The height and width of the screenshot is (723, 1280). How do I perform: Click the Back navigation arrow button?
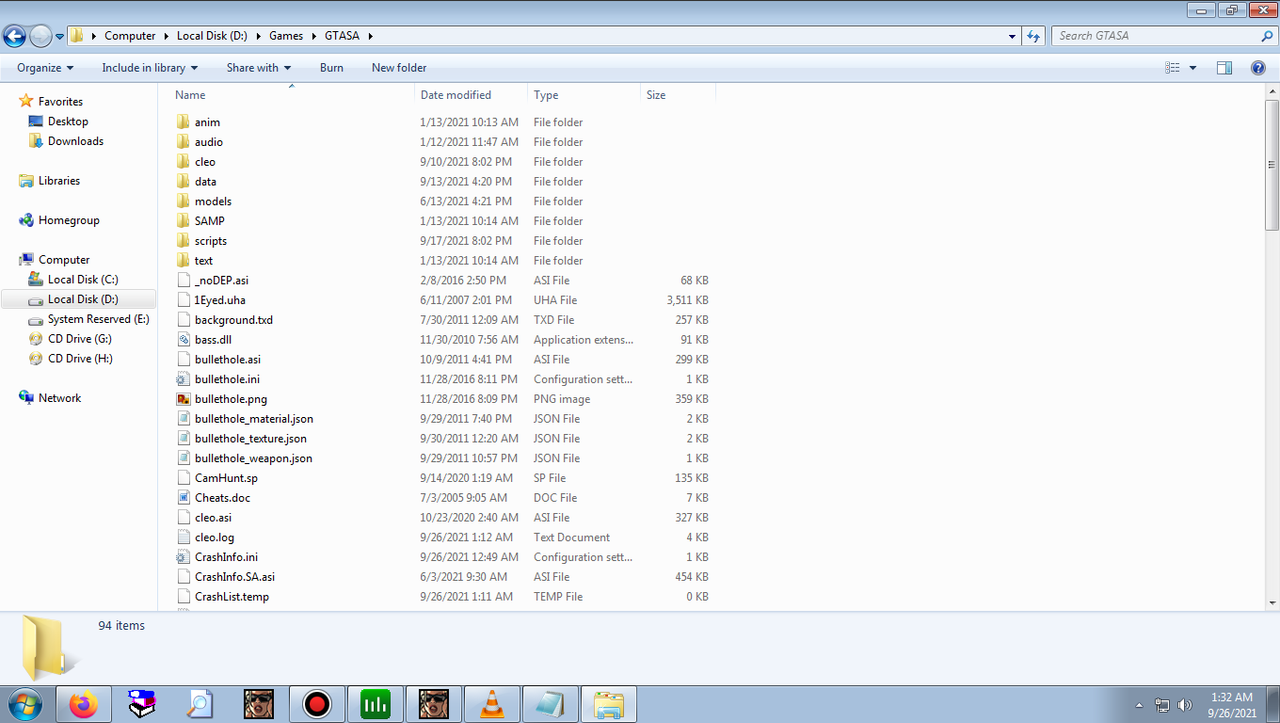click(15, 36)
